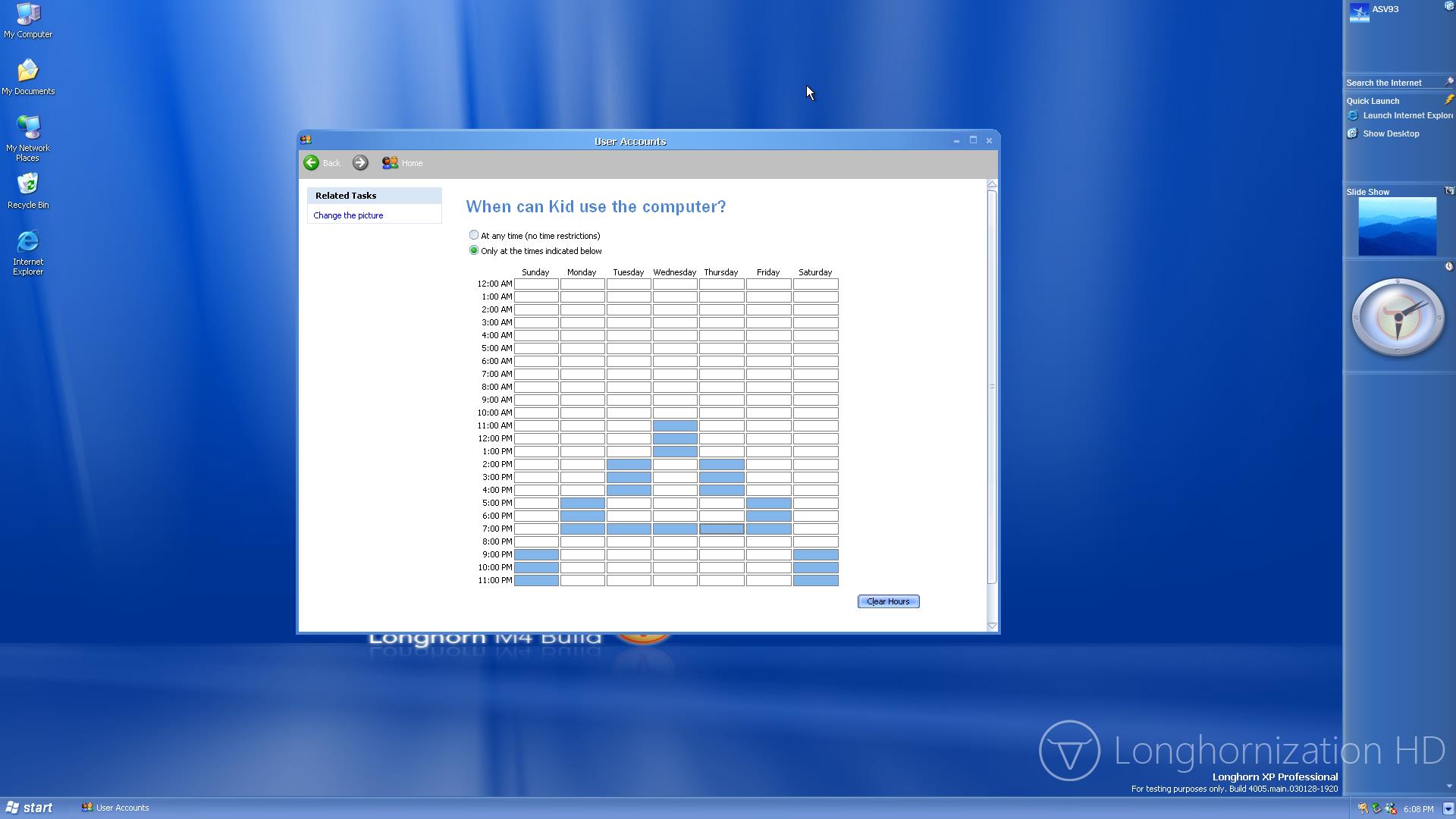Open the Start menu

[x=29, y=808]
